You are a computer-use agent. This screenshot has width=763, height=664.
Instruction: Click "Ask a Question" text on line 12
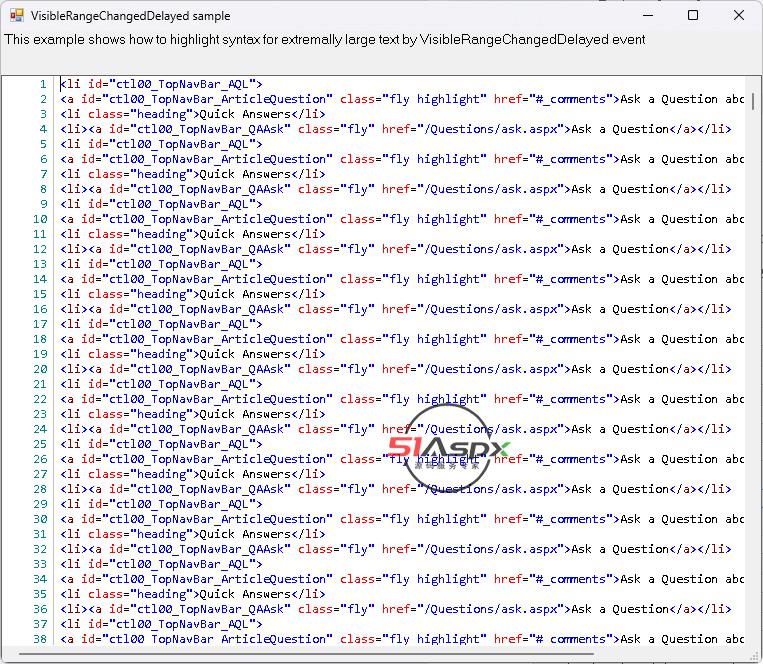620,249
